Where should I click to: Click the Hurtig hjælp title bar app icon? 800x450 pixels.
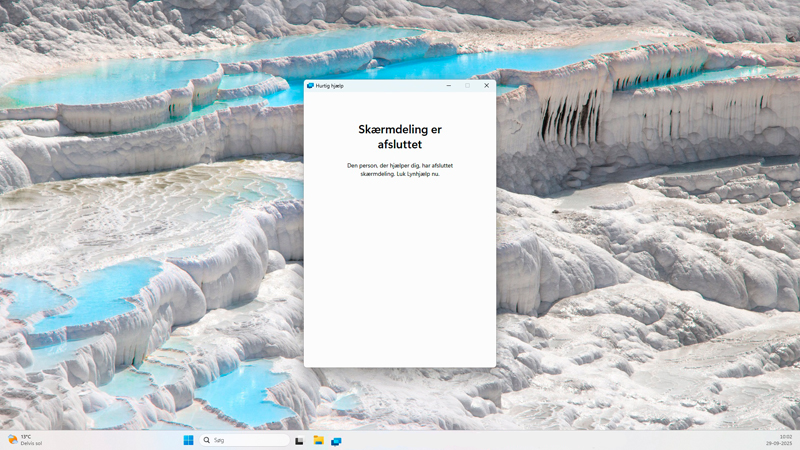tap(310, 86)
